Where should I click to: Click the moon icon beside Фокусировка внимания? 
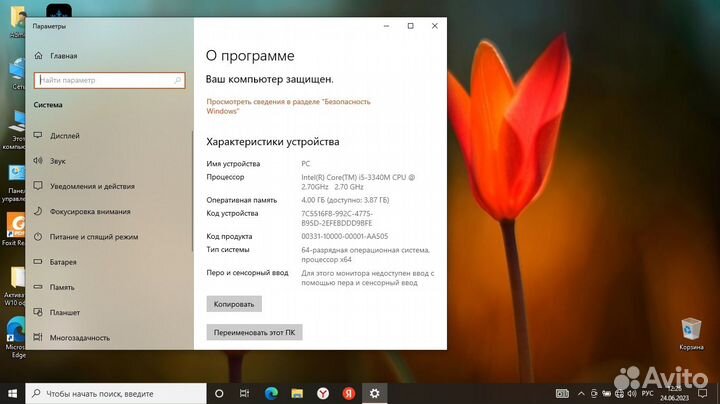click(x=38, y=211)
